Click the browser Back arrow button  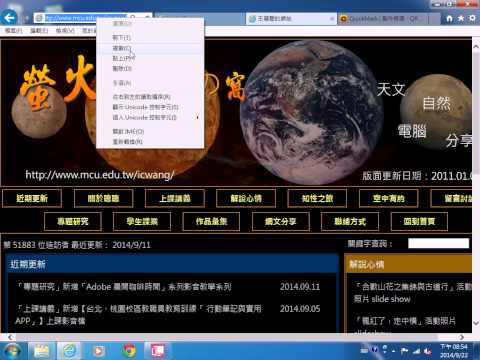coord(9,17)
